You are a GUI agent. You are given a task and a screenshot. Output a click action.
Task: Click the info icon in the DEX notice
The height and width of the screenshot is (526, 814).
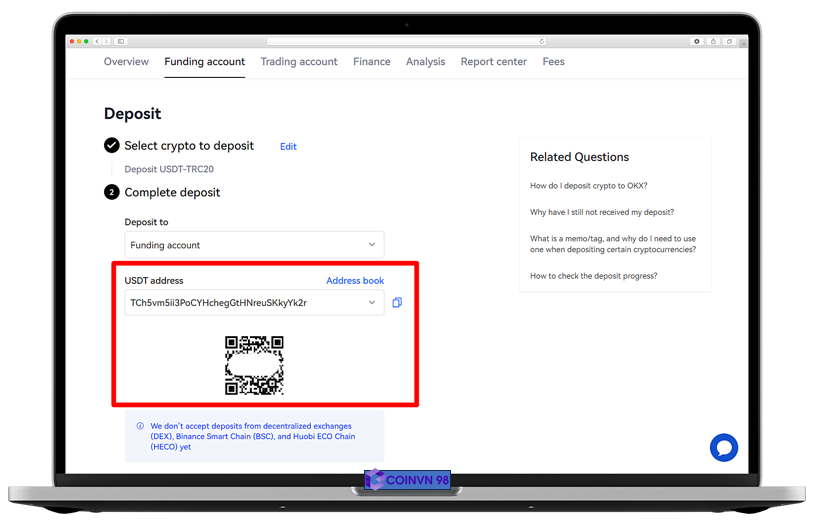point(140,426)
